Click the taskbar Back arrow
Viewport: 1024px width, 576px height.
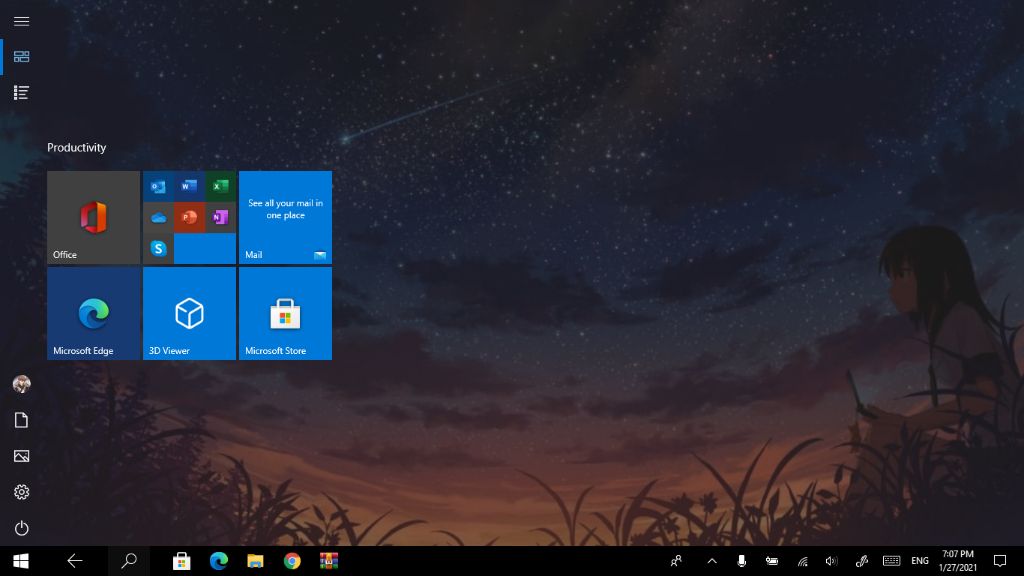click(x=75, y=561)
